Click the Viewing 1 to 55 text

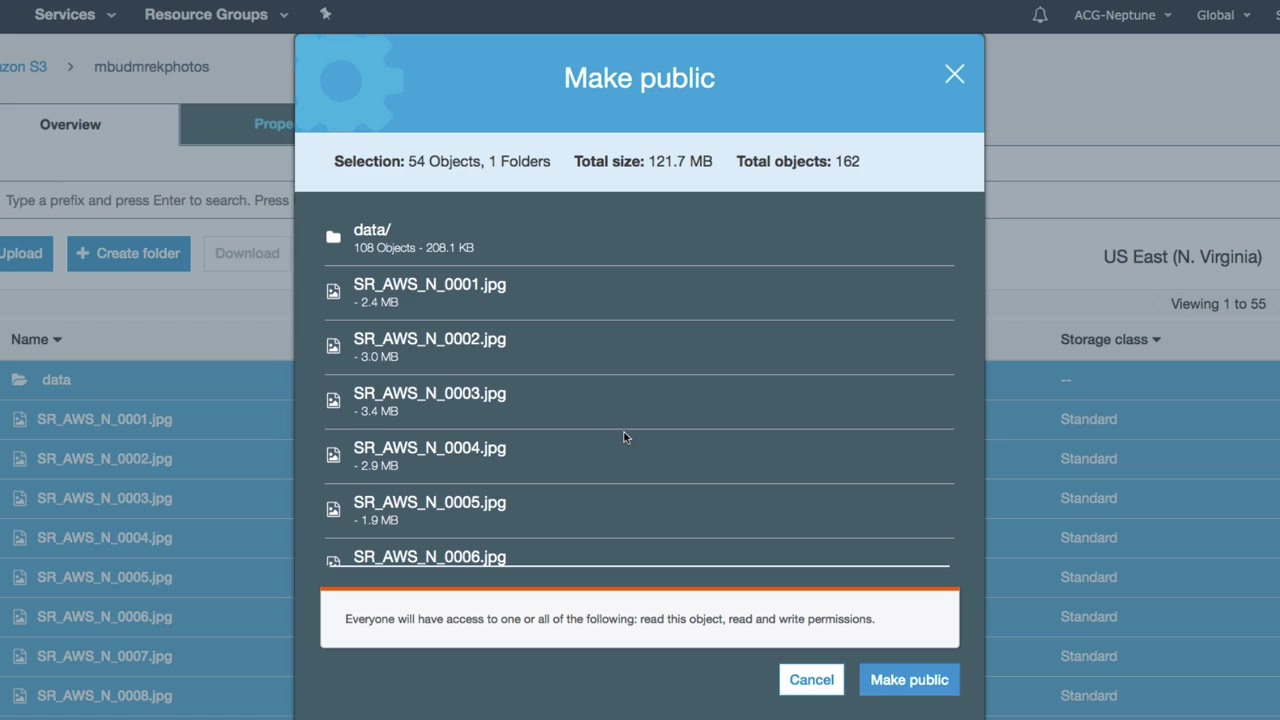(1218, 304)
